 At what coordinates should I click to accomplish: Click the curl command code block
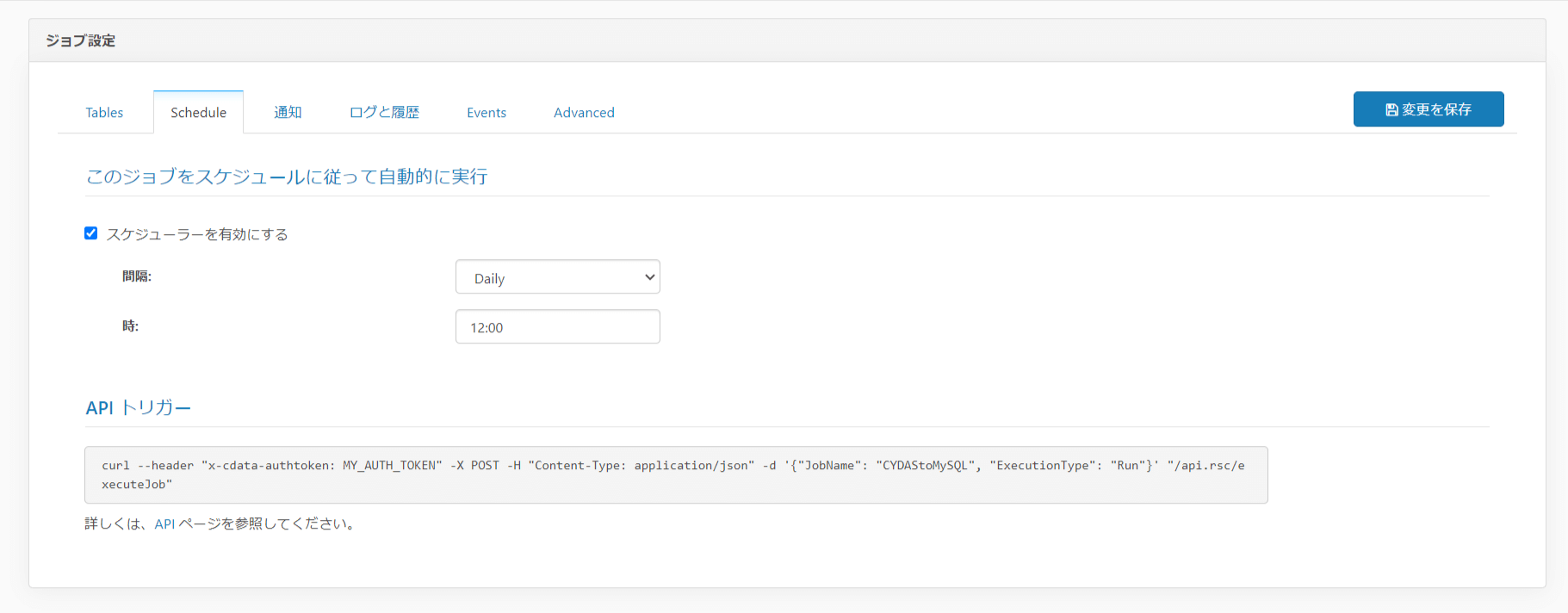click(x=675, y=474)
